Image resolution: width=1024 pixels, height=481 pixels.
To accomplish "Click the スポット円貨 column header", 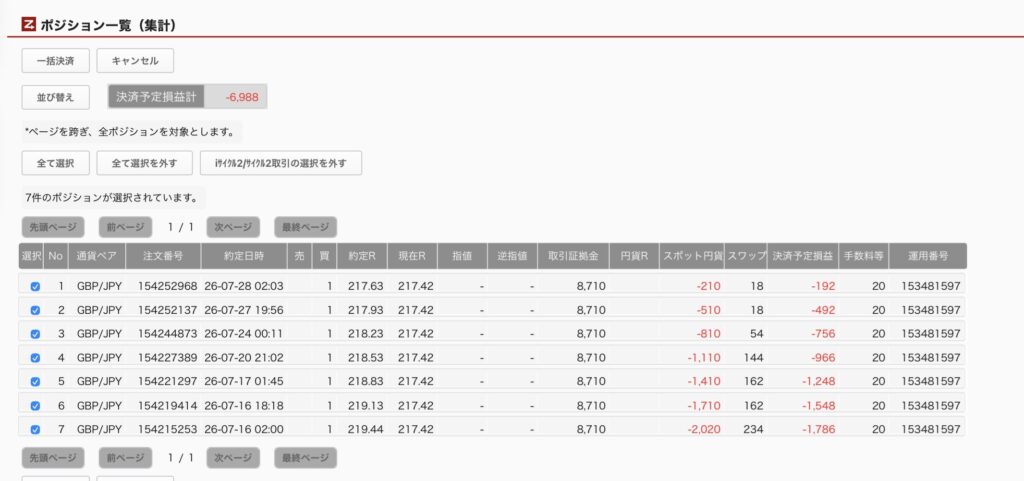I will (x=692, y=256).
